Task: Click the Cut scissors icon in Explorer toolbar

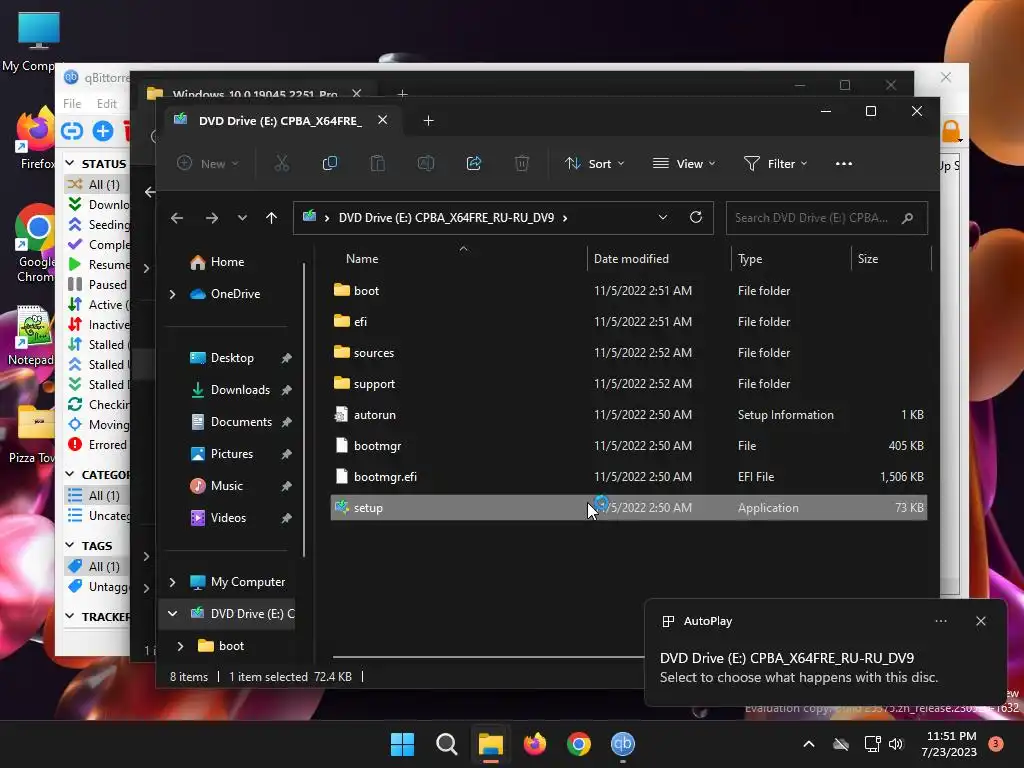Action: click(x=281, y=163)
